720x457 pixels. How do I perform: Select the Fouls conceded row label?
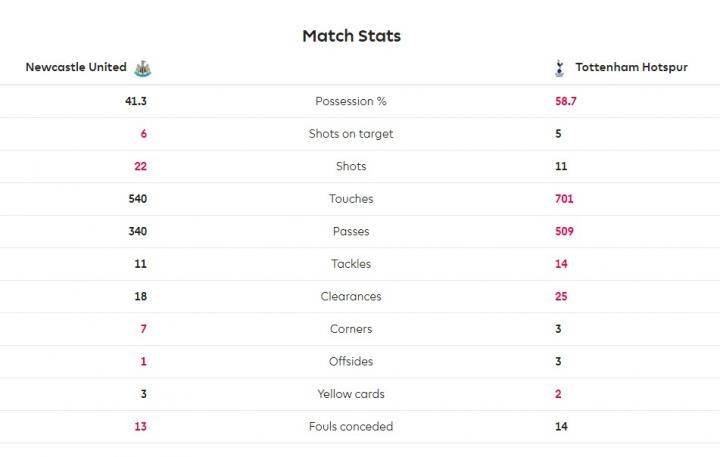pos(351,427)
